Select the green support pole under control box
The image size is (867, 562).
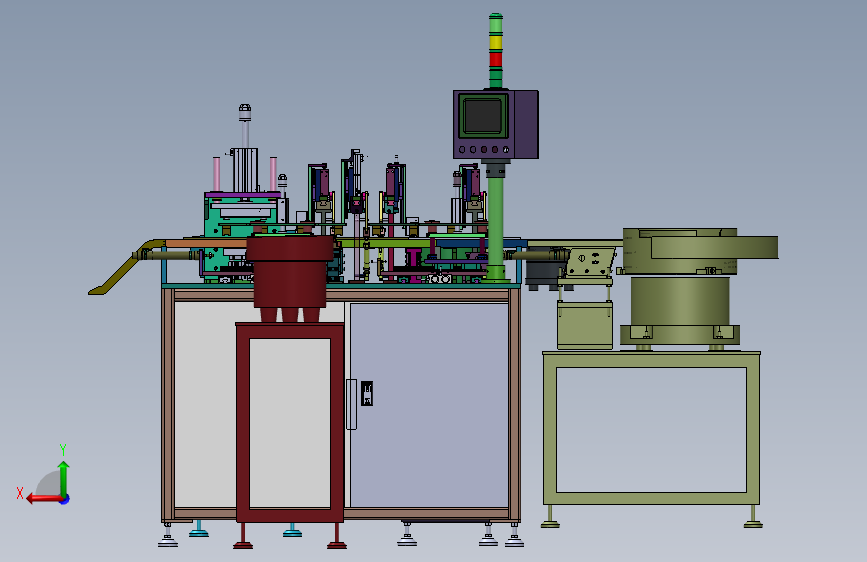click(x=495, y=221)
